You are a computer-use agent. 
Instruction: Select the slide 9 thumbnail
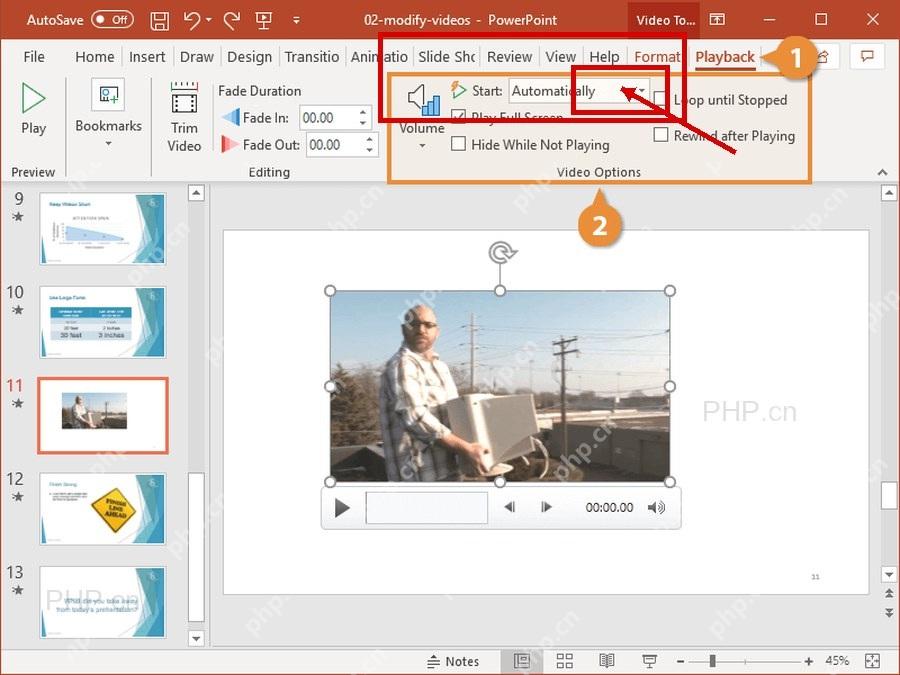[103, 228]
